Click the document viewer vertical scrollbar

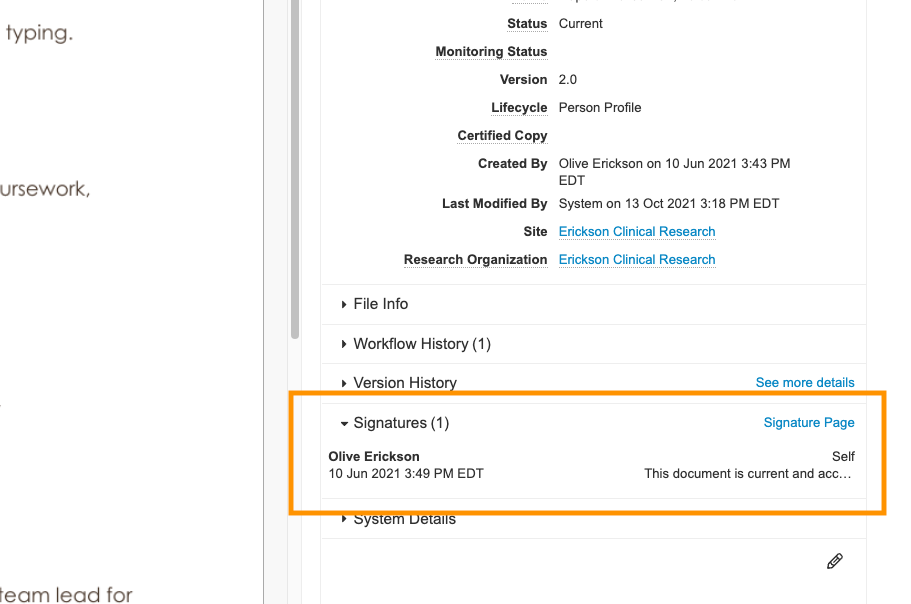pyautogui.click(x=294, y=170)
